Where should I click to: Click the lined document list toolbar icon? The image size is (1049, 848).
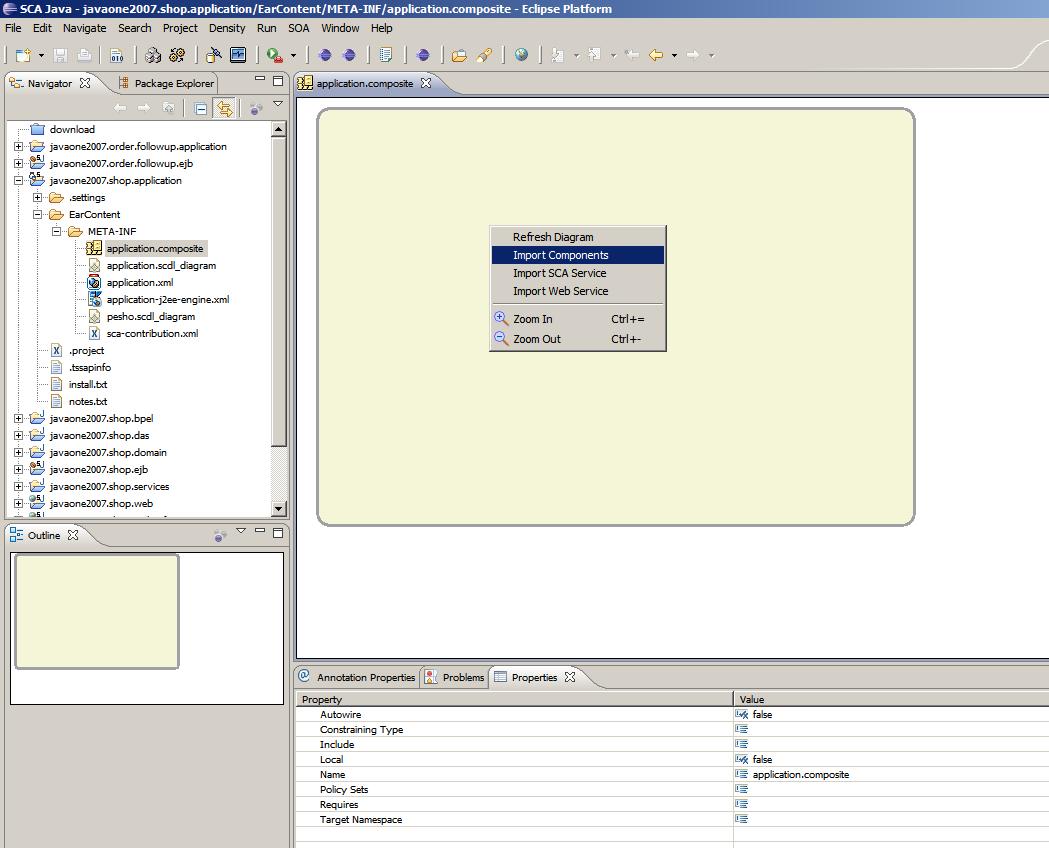386,55
